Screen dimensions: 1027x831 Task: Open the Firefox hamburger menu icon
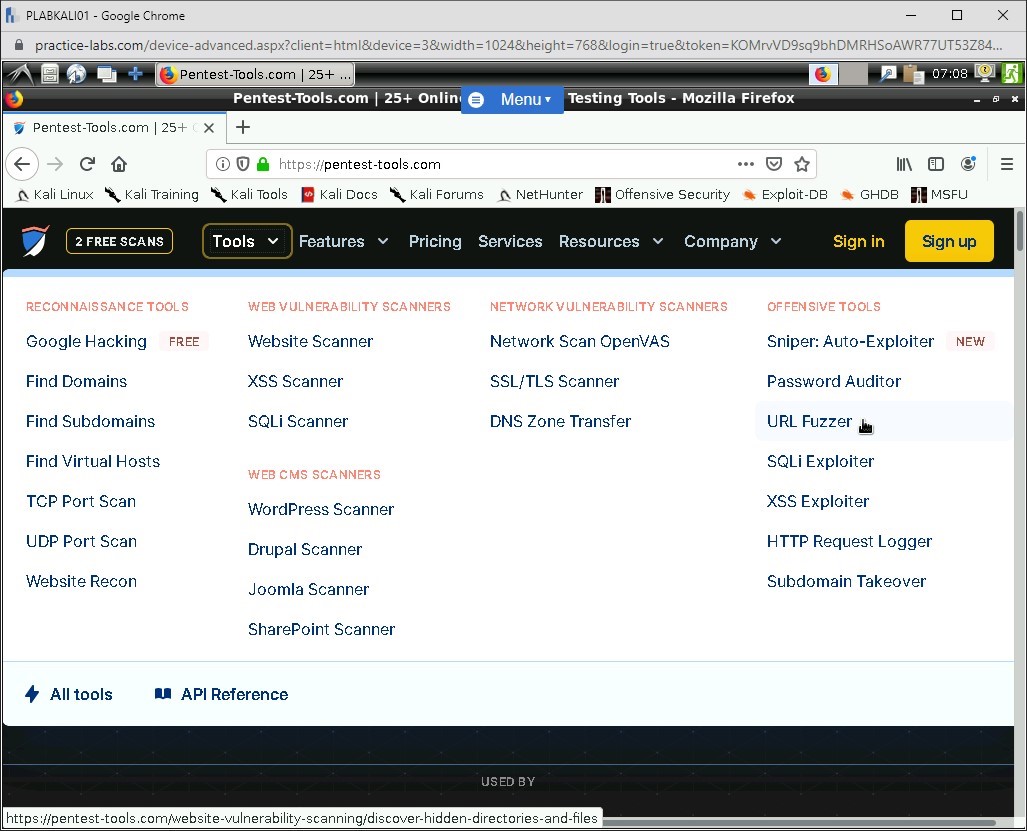[x=1006, y=164]
